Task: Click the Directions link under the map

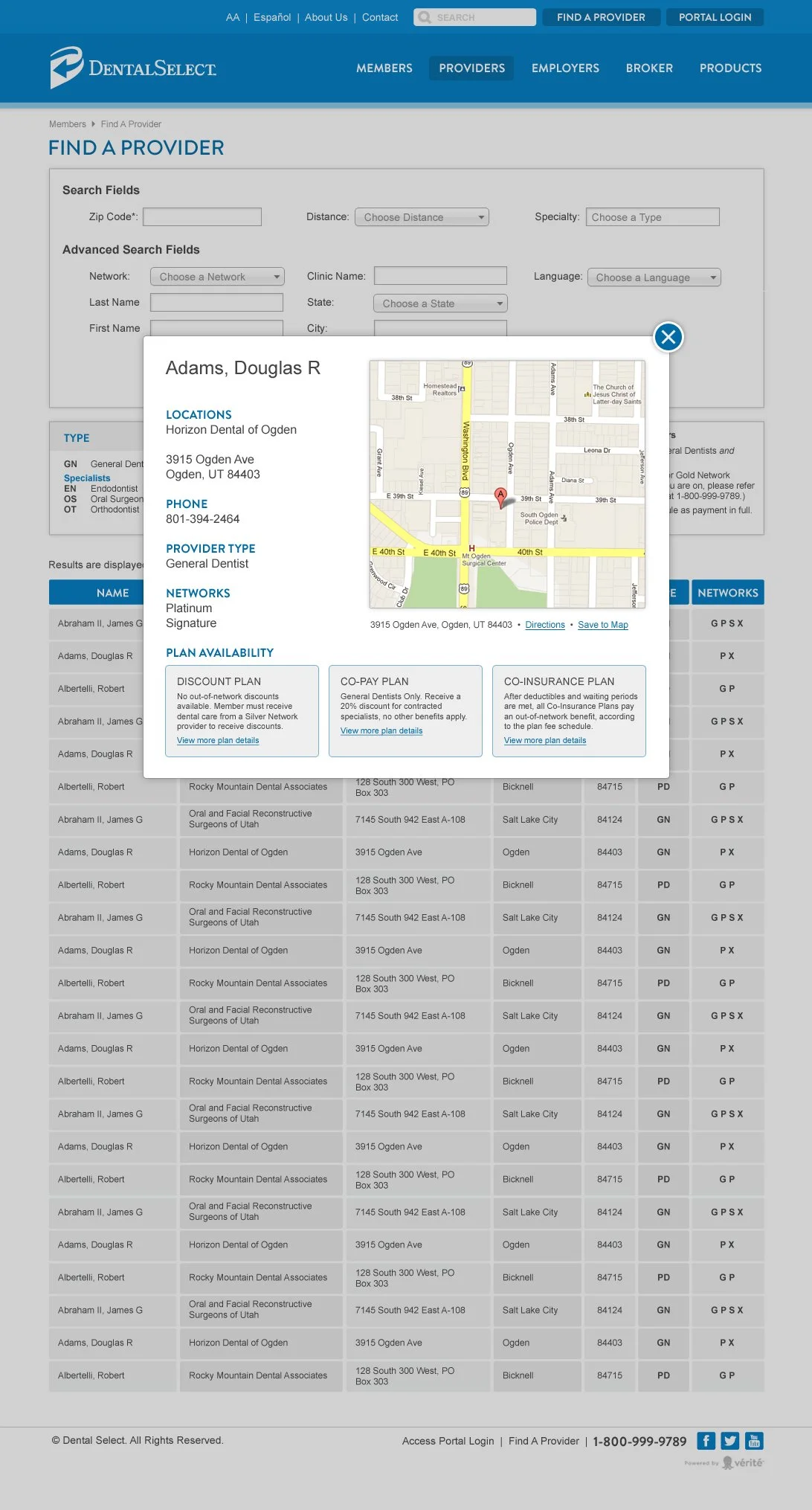Action: (x=545, y=625)
